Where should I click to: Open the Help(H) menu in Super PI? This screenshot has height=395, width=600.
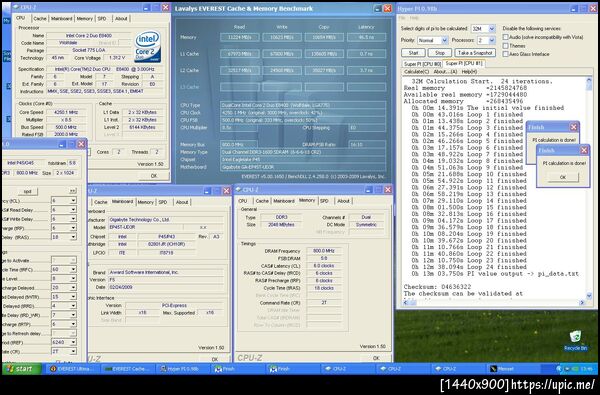tap(469, 72)
